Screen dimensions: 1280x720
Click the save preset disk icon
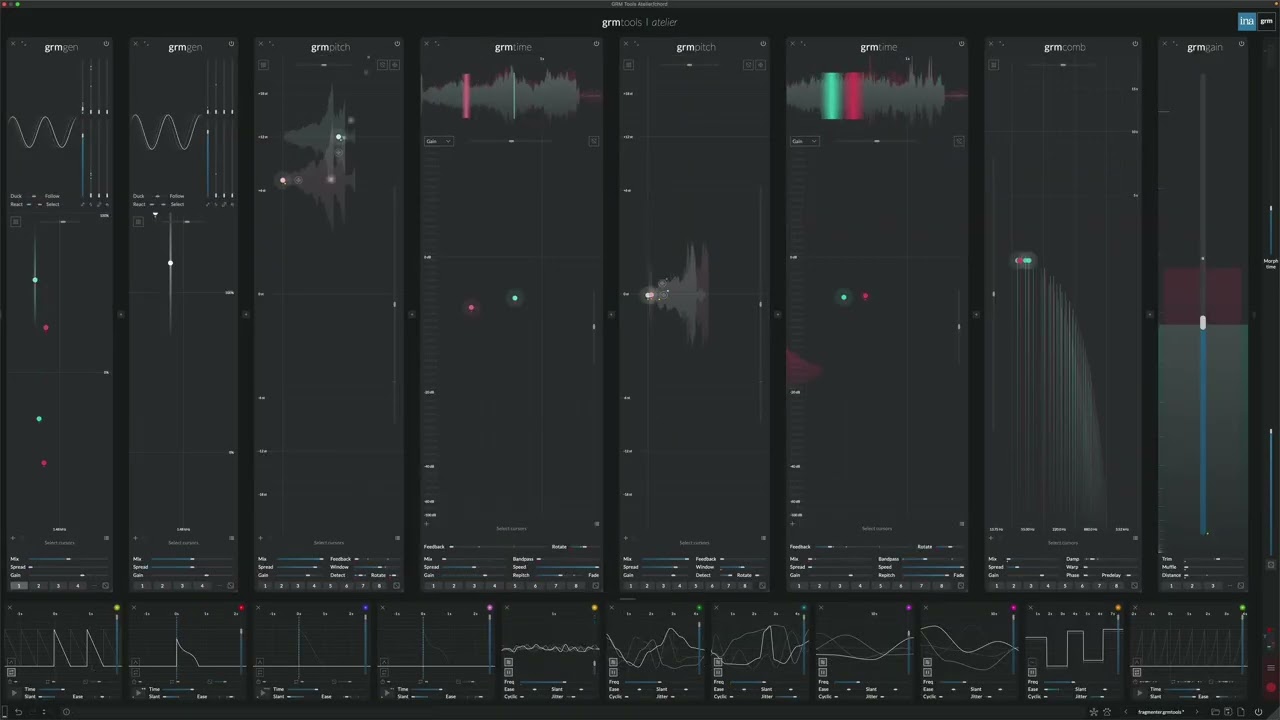(1228, 712)
